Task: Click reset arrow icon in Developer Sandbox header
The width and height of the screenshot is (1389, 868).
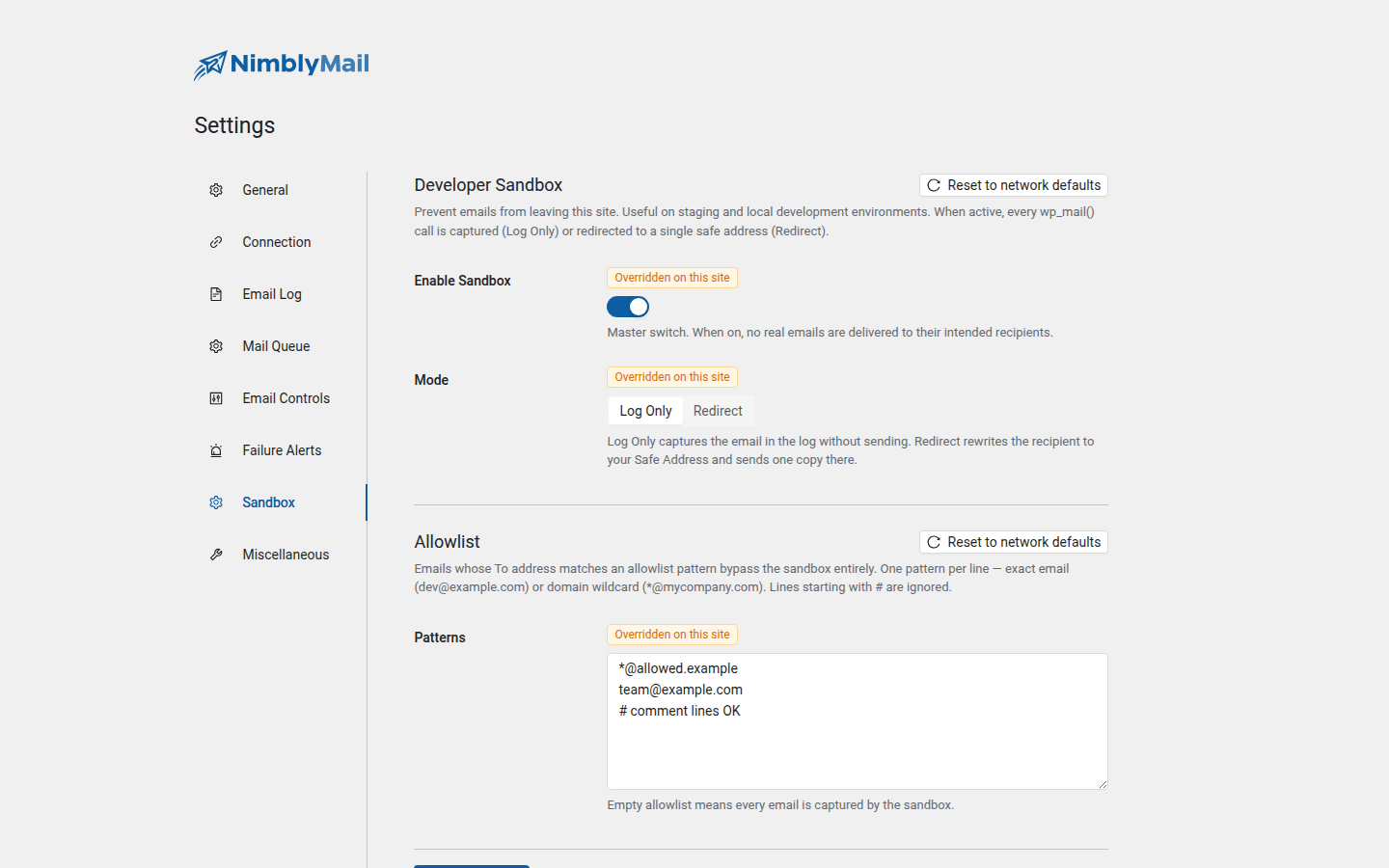Action: click(x=934, y=185)
